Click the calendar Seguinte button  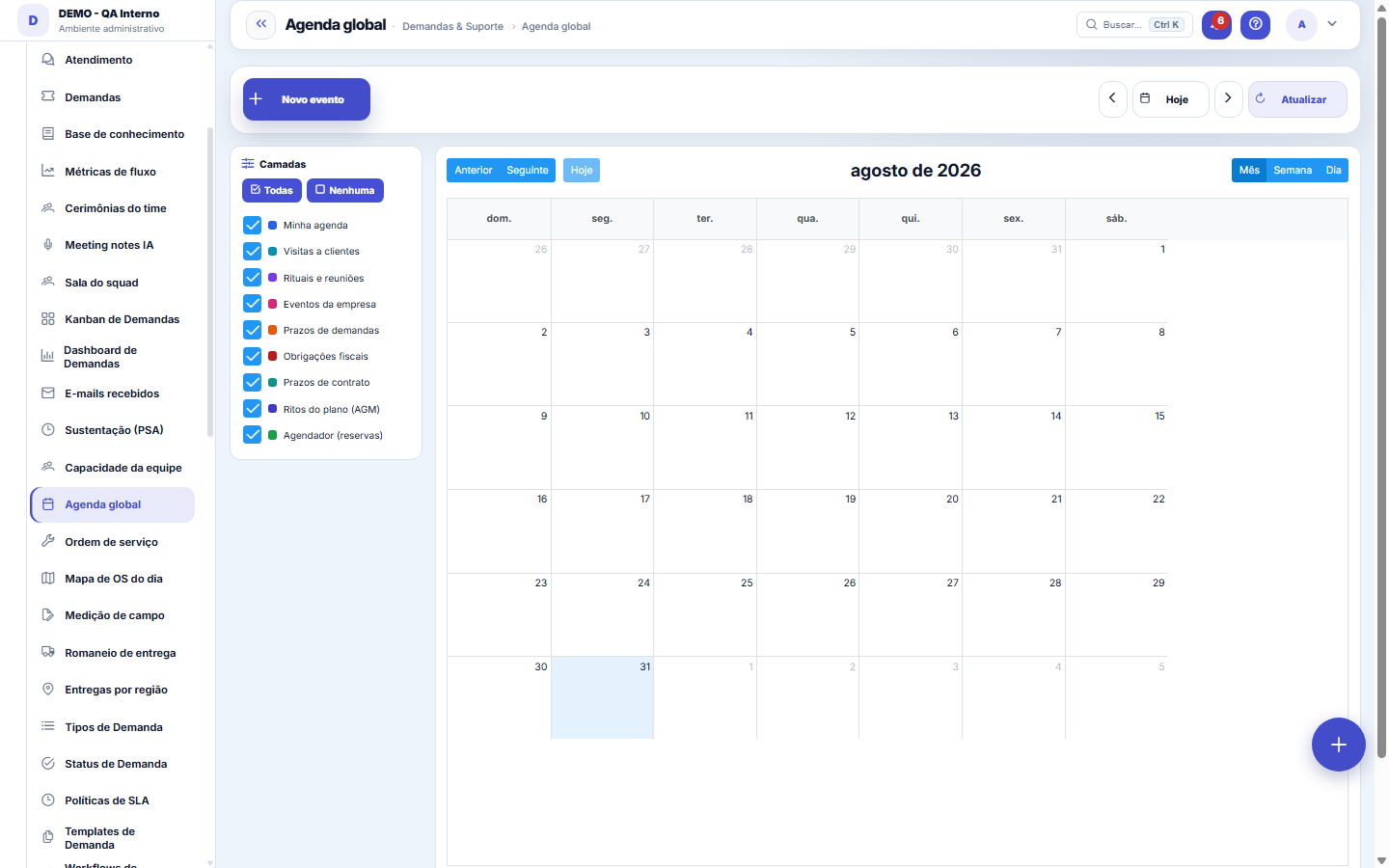coord(528,170)
